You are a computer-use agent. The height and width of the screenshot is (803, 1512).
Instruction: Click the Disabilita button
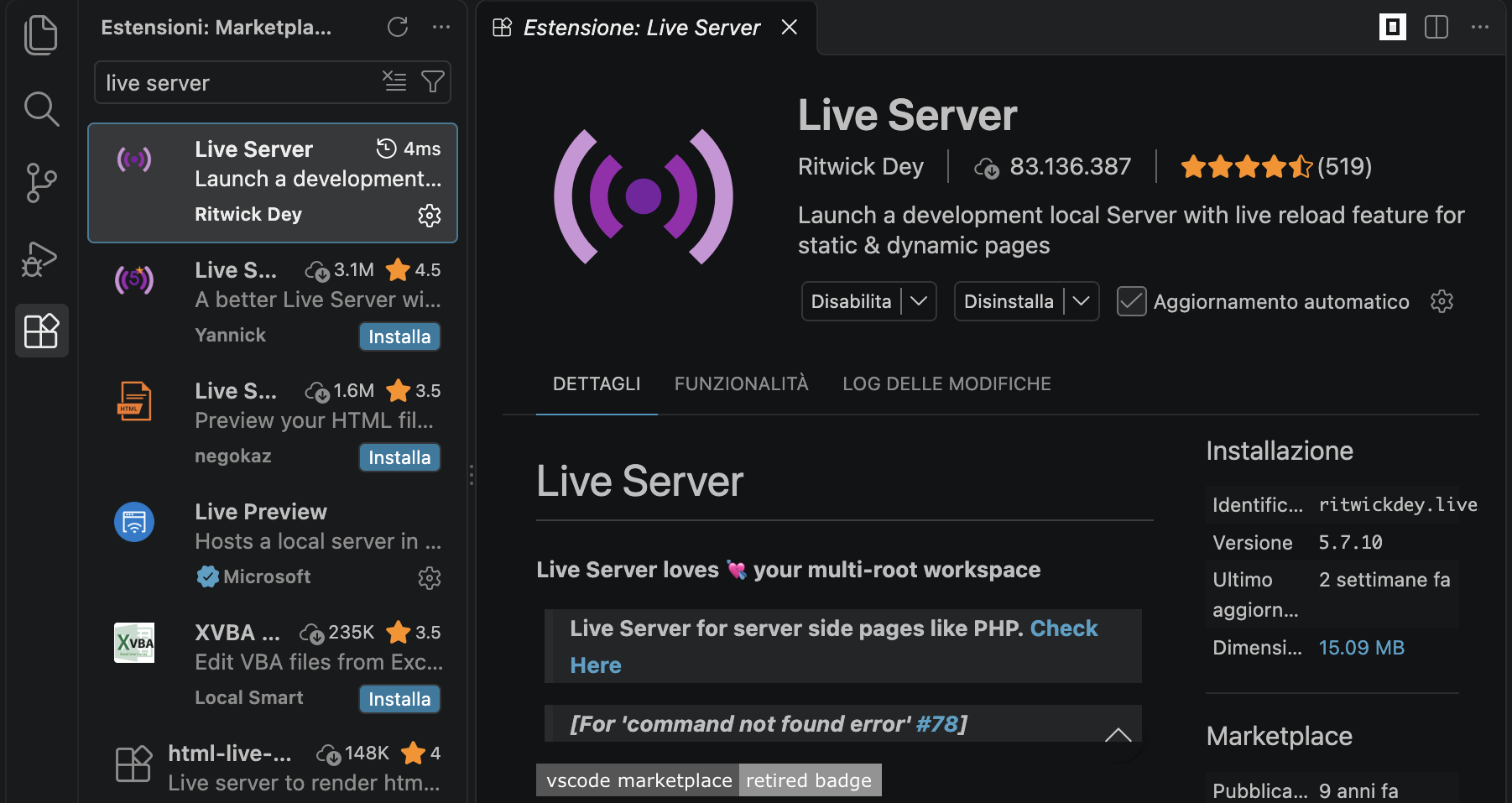click(x=851, y=301)
